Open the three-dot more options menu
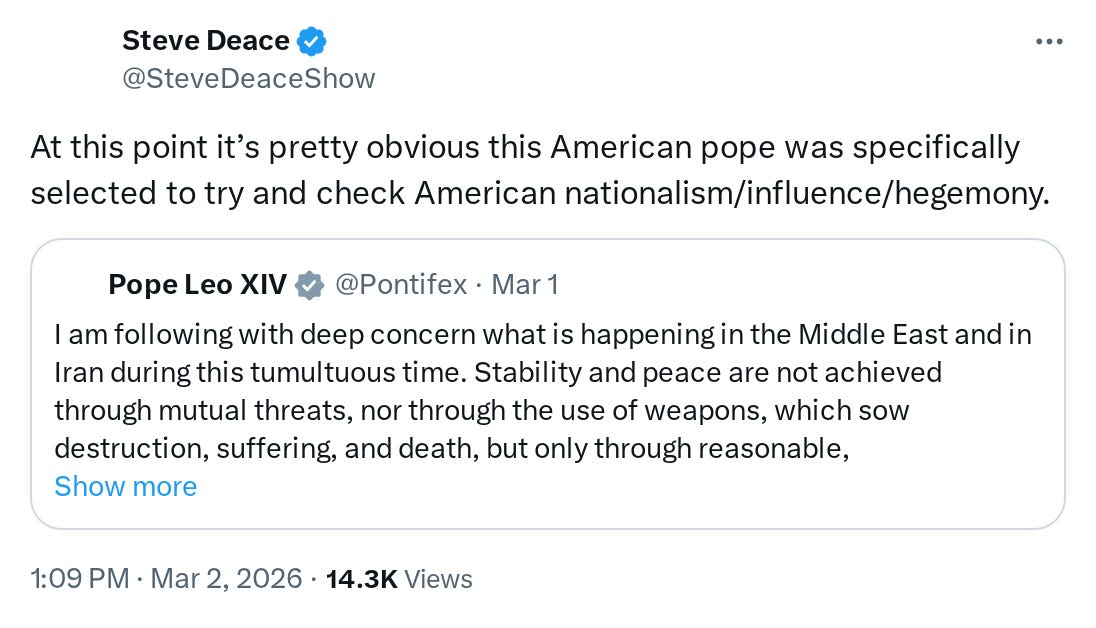The width and height of the screenshot is (1096, 628). [1049, 42]
